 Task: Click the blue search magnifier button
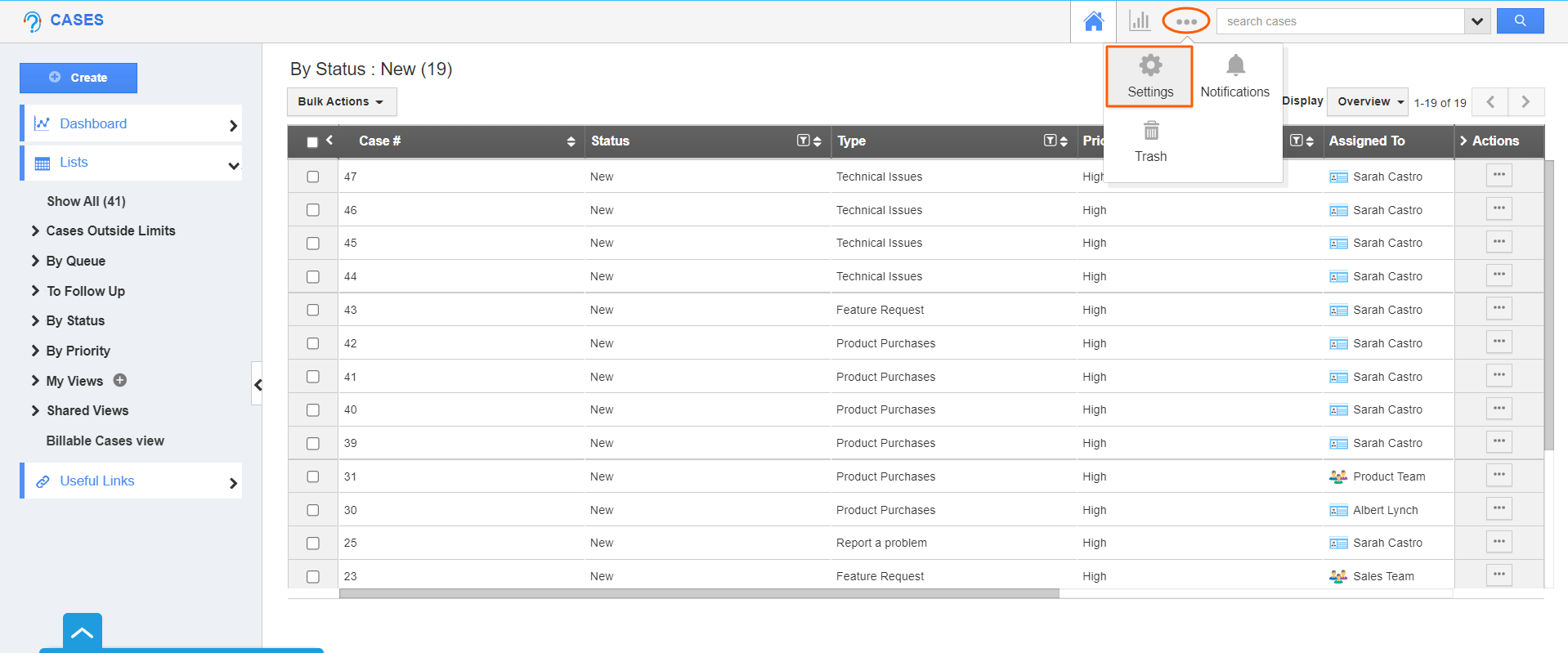click(x=1519, y=21)
